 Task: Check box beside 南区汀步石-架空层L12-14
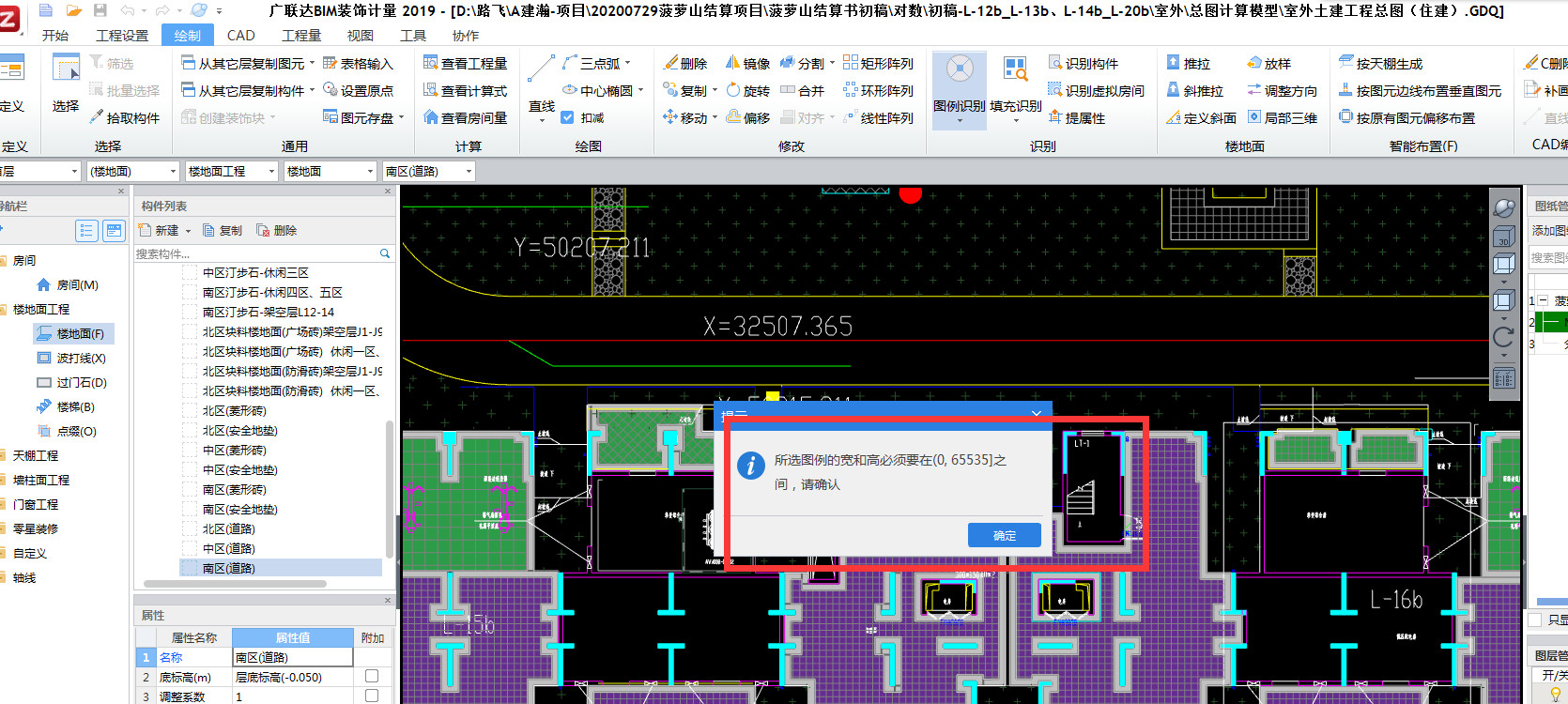(189, 312)
